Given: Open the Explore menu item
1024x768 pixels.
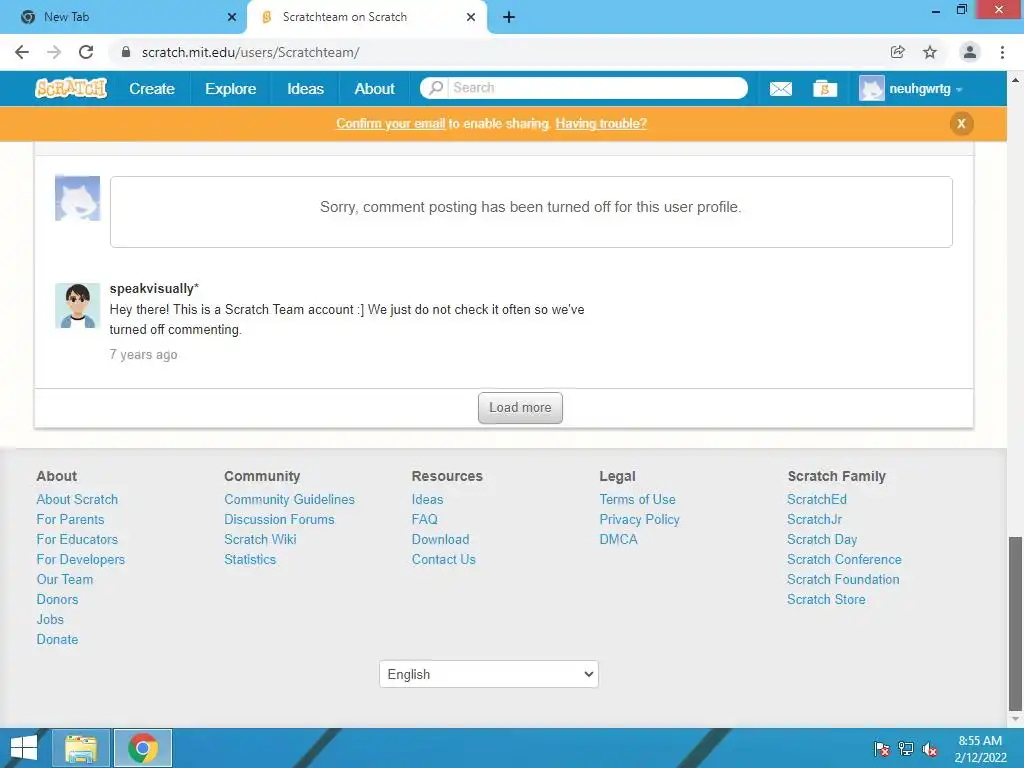Looking at the screenshot, I should click(x=231, y=89).
